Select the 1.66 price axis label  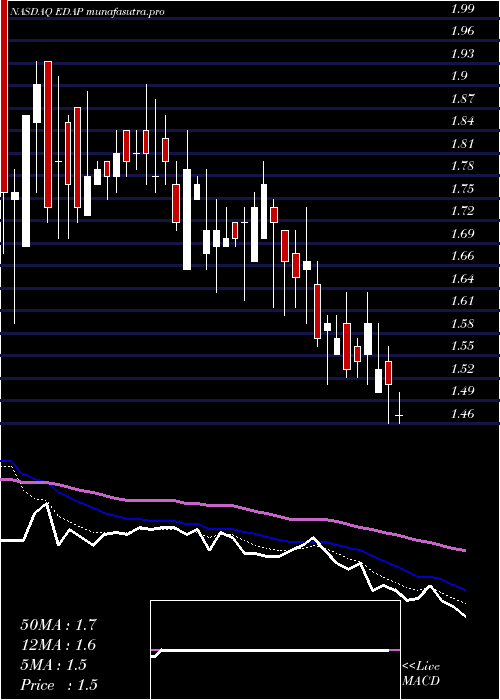pyautogui.click(x=462, y=256)
